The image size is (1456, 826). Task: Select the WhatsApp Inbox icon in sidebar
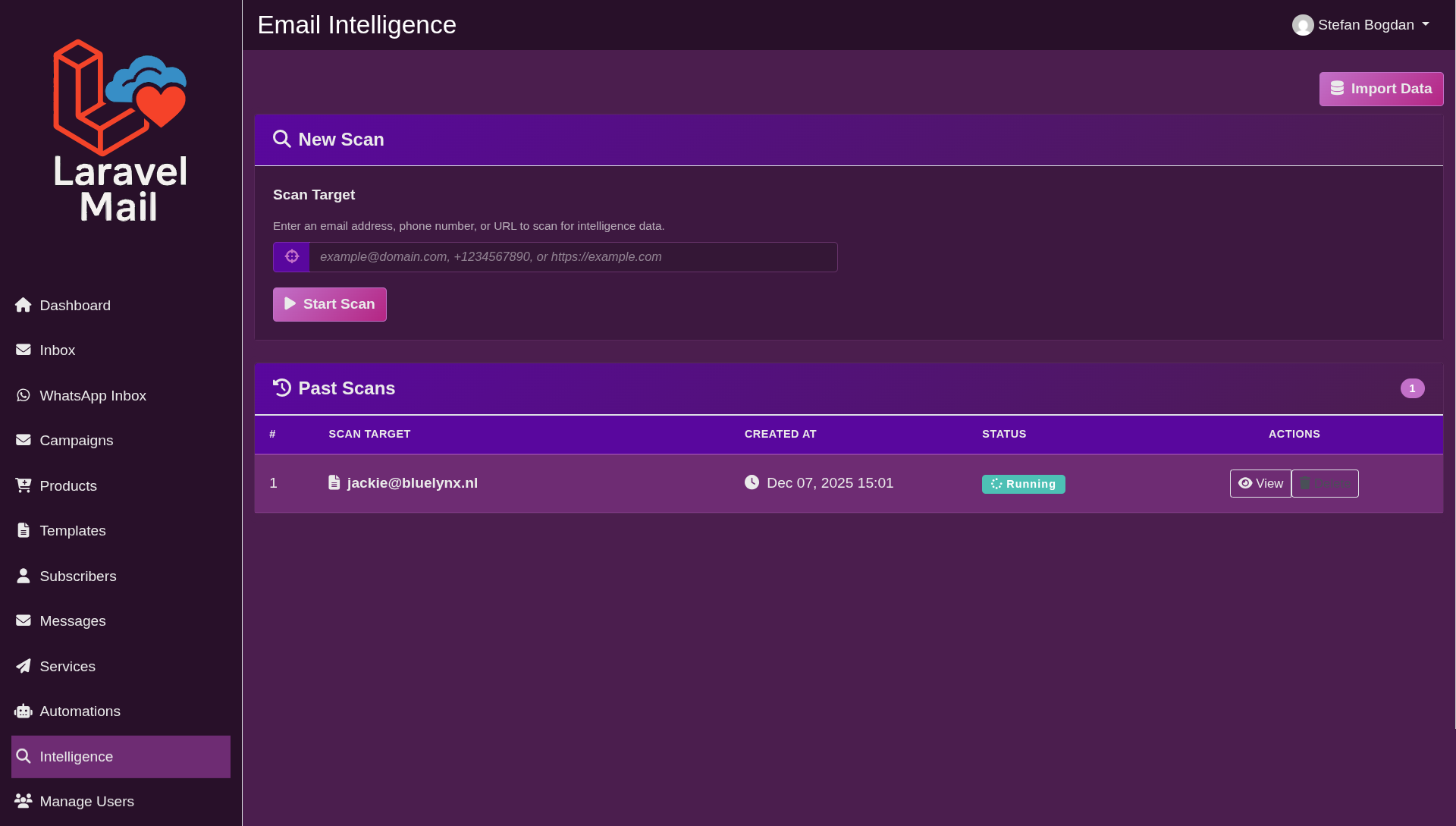pyautogui.click(x=23, y=395)
